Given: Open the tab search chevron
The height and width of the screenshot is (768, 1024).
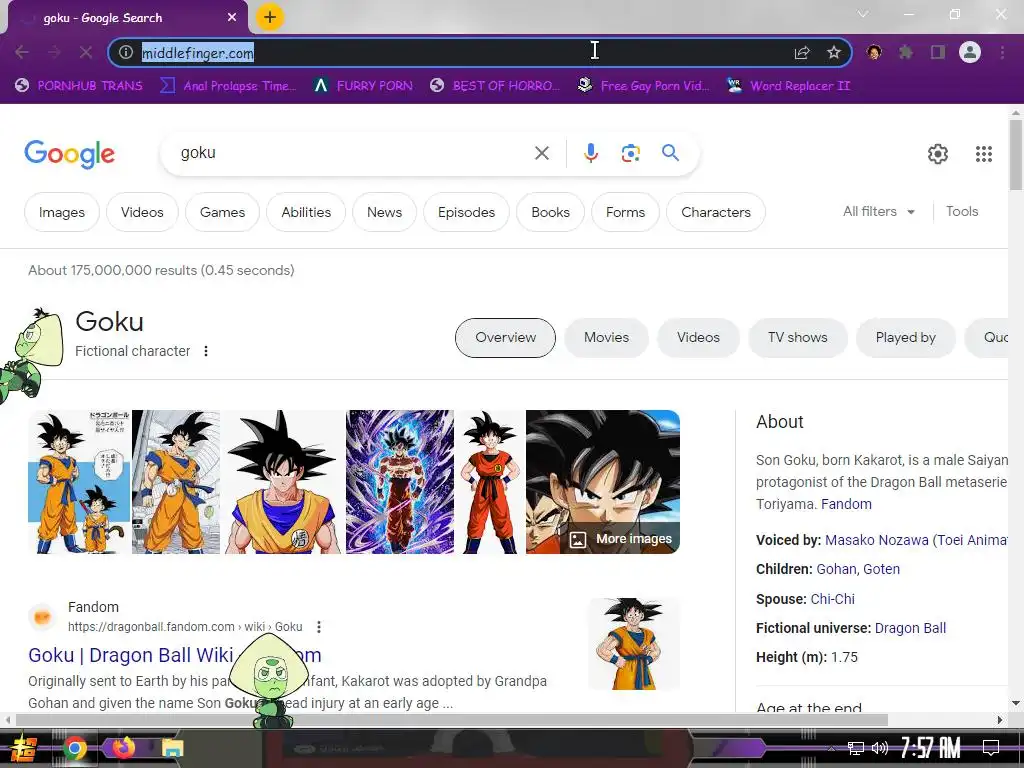Looking at the screenshot, I should (863, 14).
